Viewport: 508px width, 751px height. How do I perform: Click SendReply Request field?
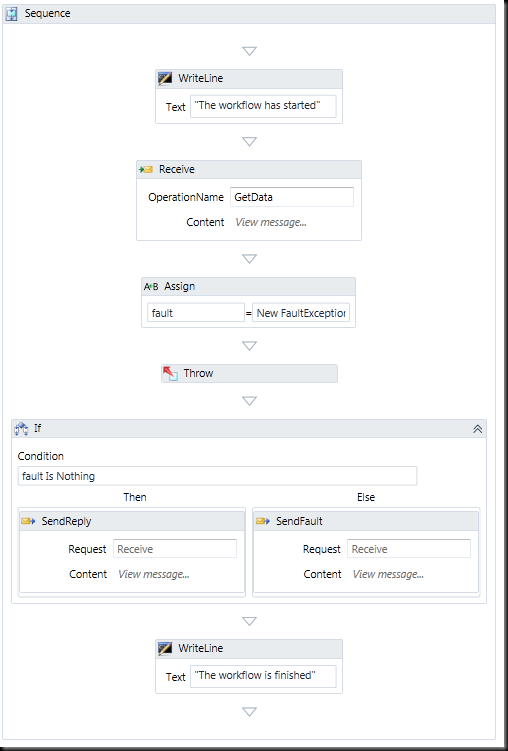pos(175,549)
